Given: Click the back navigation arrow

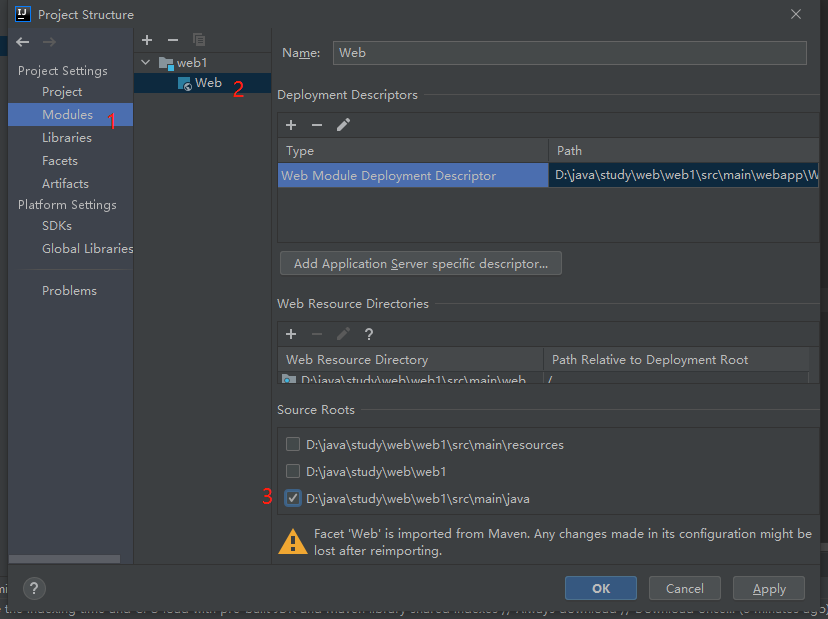Looking at the screenshot, I should pos(23,42).
